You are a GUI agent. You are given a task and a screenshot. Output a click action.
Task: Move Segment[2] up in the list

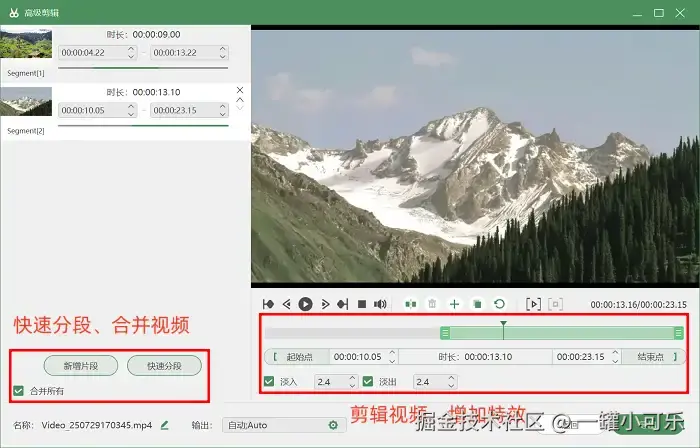pos(240,100)
